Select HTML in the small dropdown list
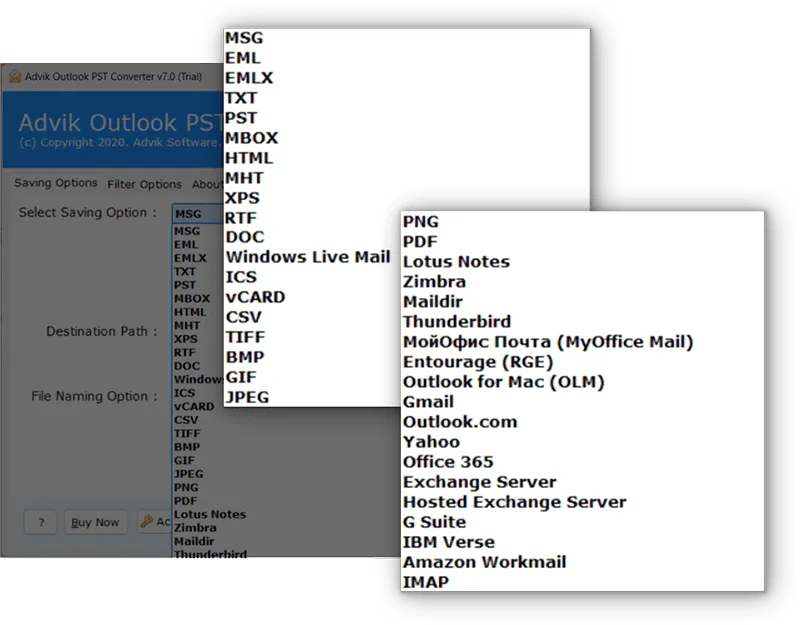The height and width of the screenshot is (625, 800). [x=190, y=312]
